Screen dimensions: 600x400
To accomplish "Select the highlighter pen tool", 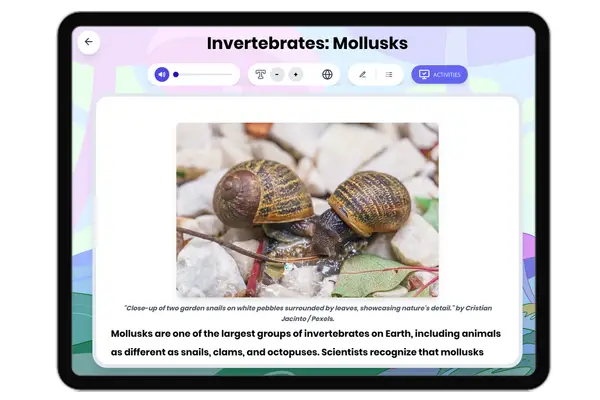I will pos(362,74).
